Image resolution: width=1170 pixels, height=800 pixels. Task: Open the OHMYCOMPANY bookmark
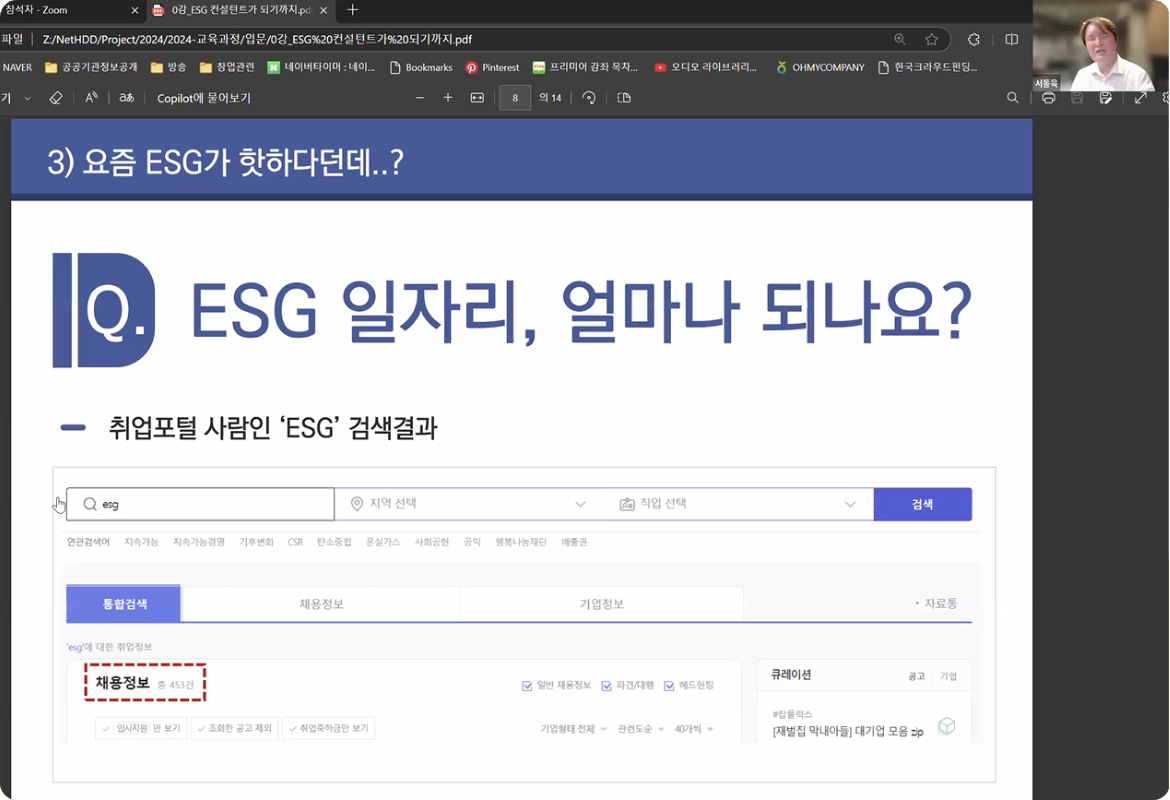pos(819,67)
